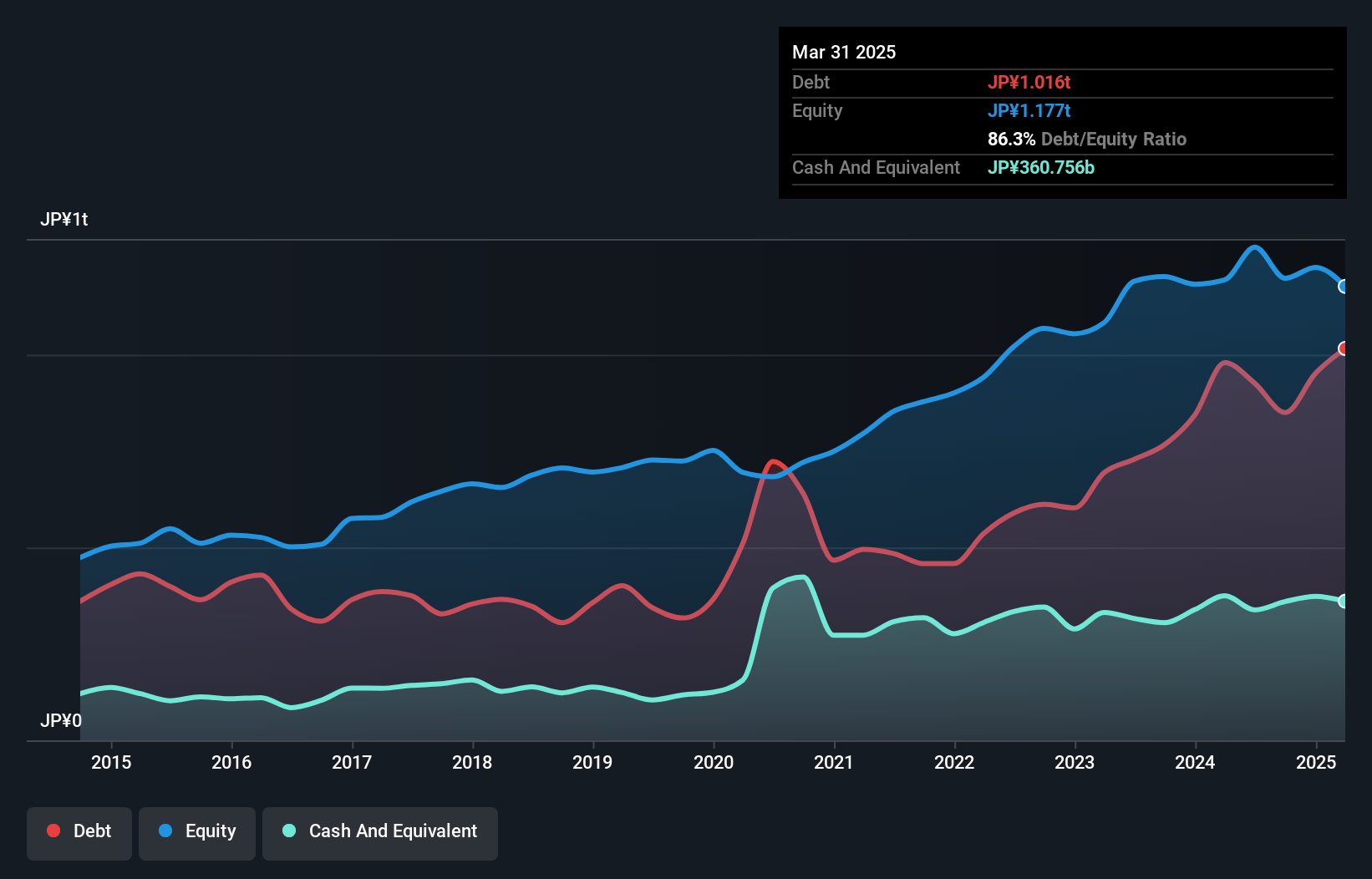
Task: Click the 2018 x-axis label
Action: 472,762
